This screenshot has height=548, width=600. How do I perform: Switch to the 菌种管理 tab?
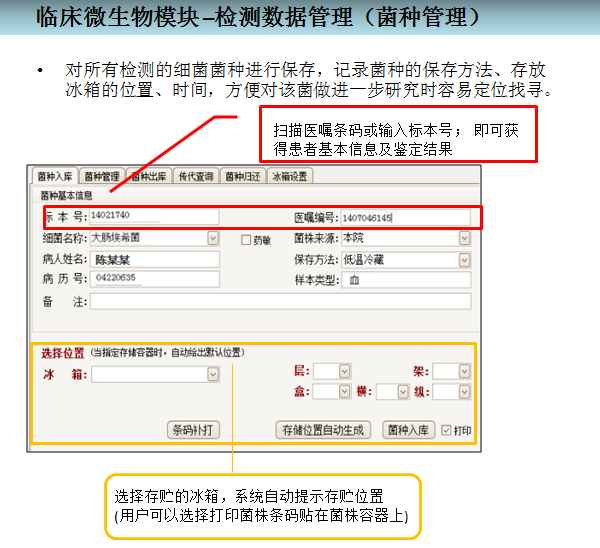tap(101, 176)
